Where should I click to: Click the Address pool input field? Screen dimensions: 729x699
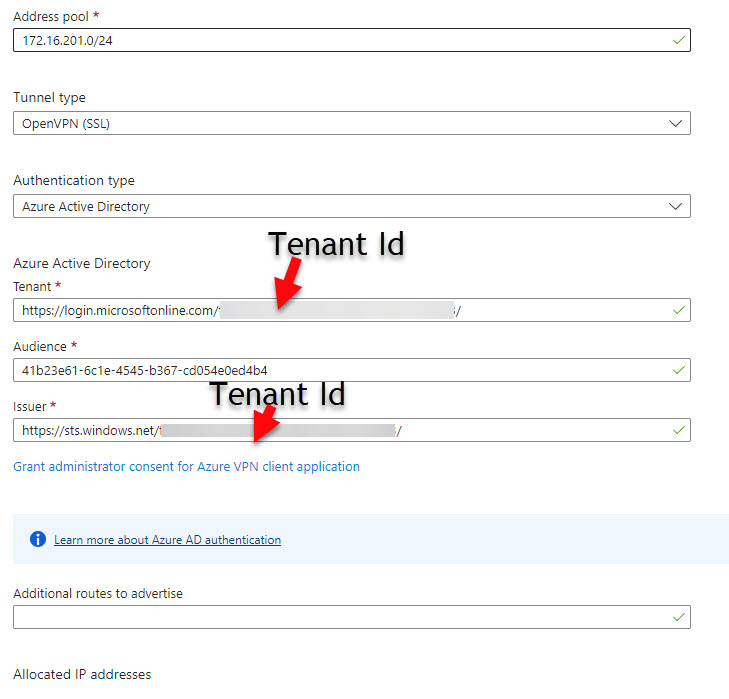[351, 40]
